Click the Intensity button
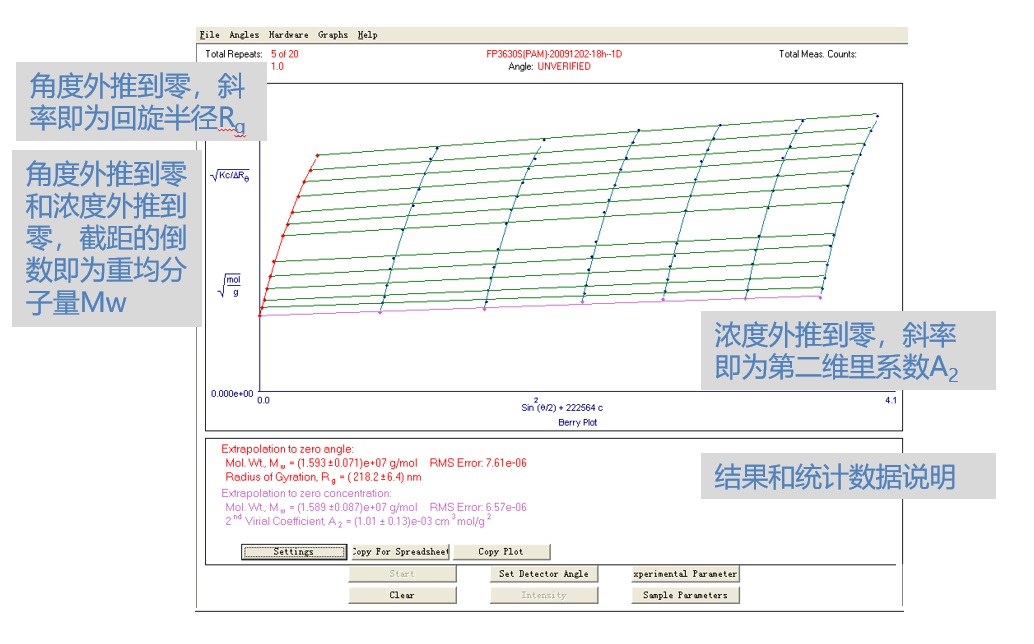This screenshot has height=644, width=1034. tap(544, 595)
